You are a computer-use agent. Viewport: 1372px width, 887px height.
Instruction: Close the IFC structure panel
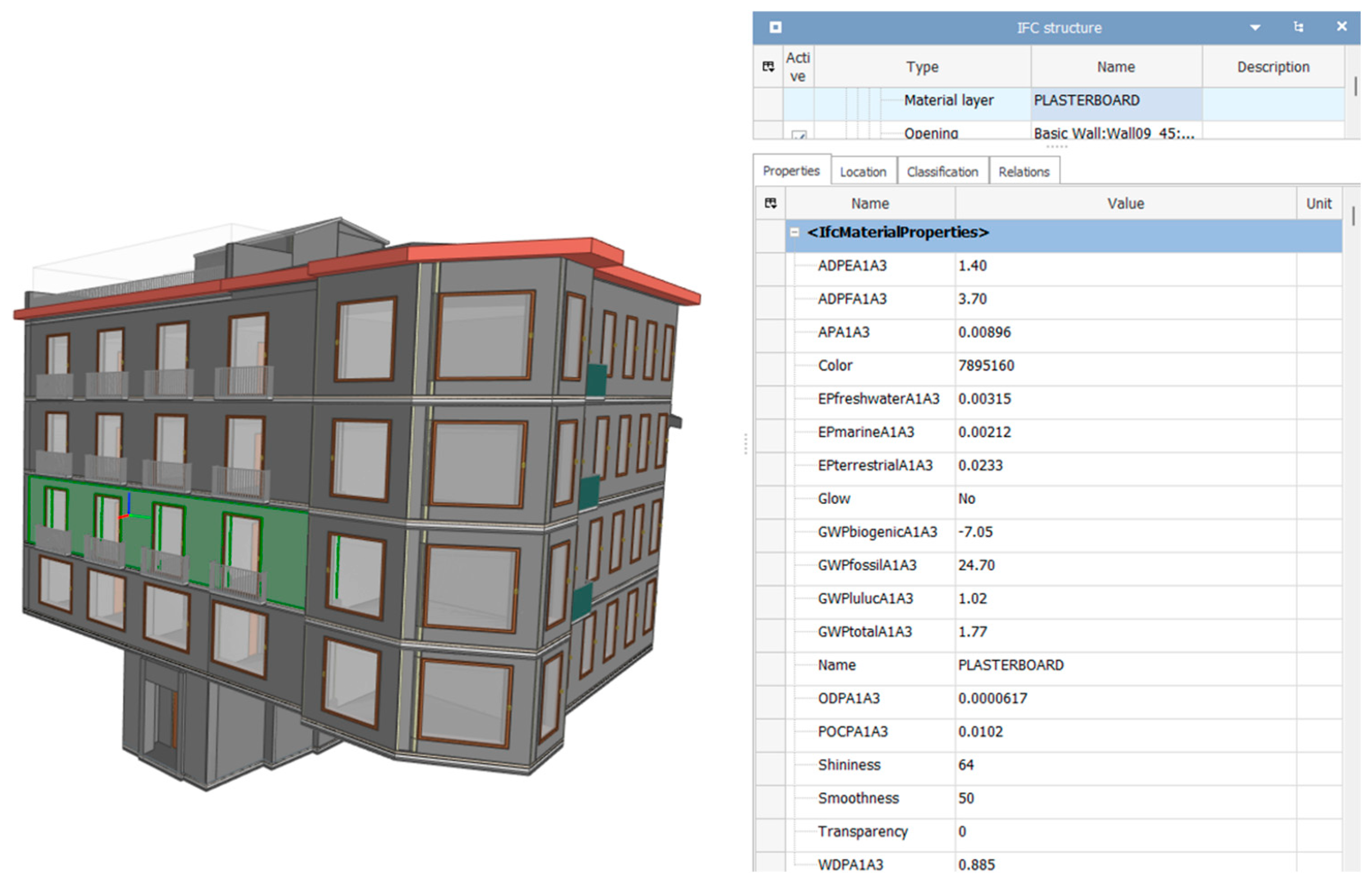click(x=1341, y=27)
